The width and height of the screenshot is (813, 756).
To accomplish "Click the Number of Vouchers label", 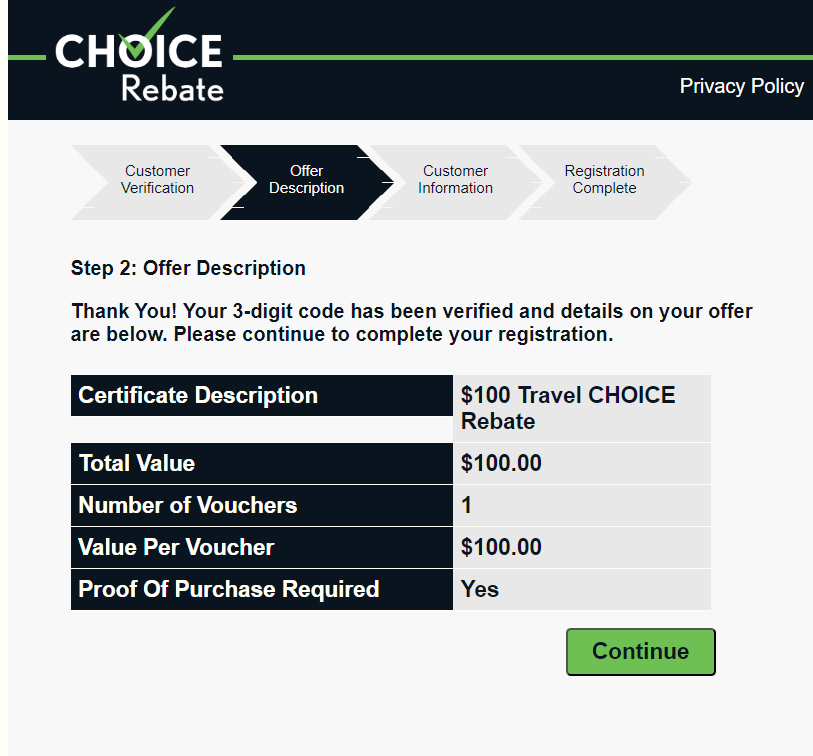I will [262, 506].
